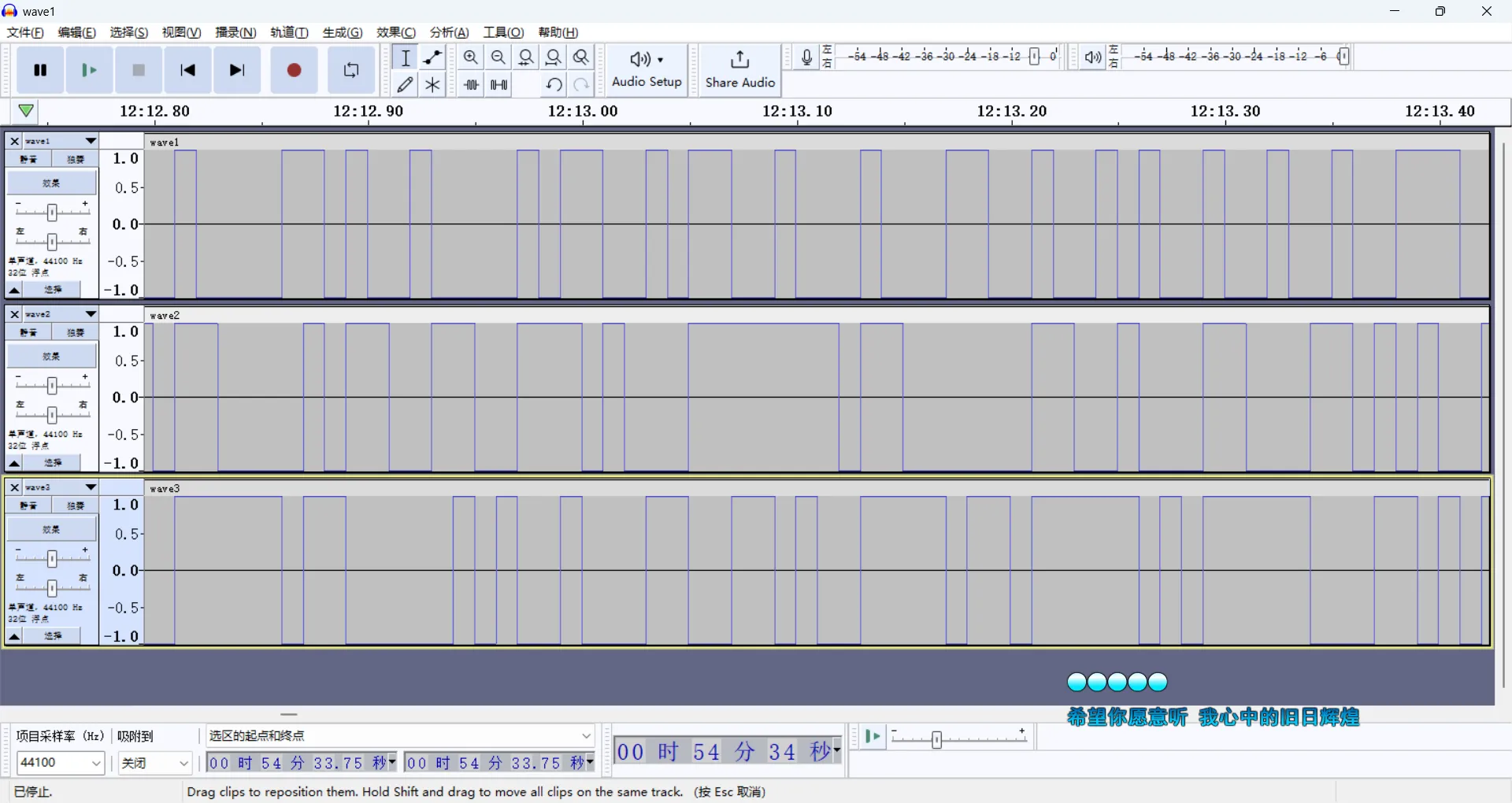Click the speaker playback meter icon
The height and width of the screenshot is (803, 1512).
[1092, 57]
